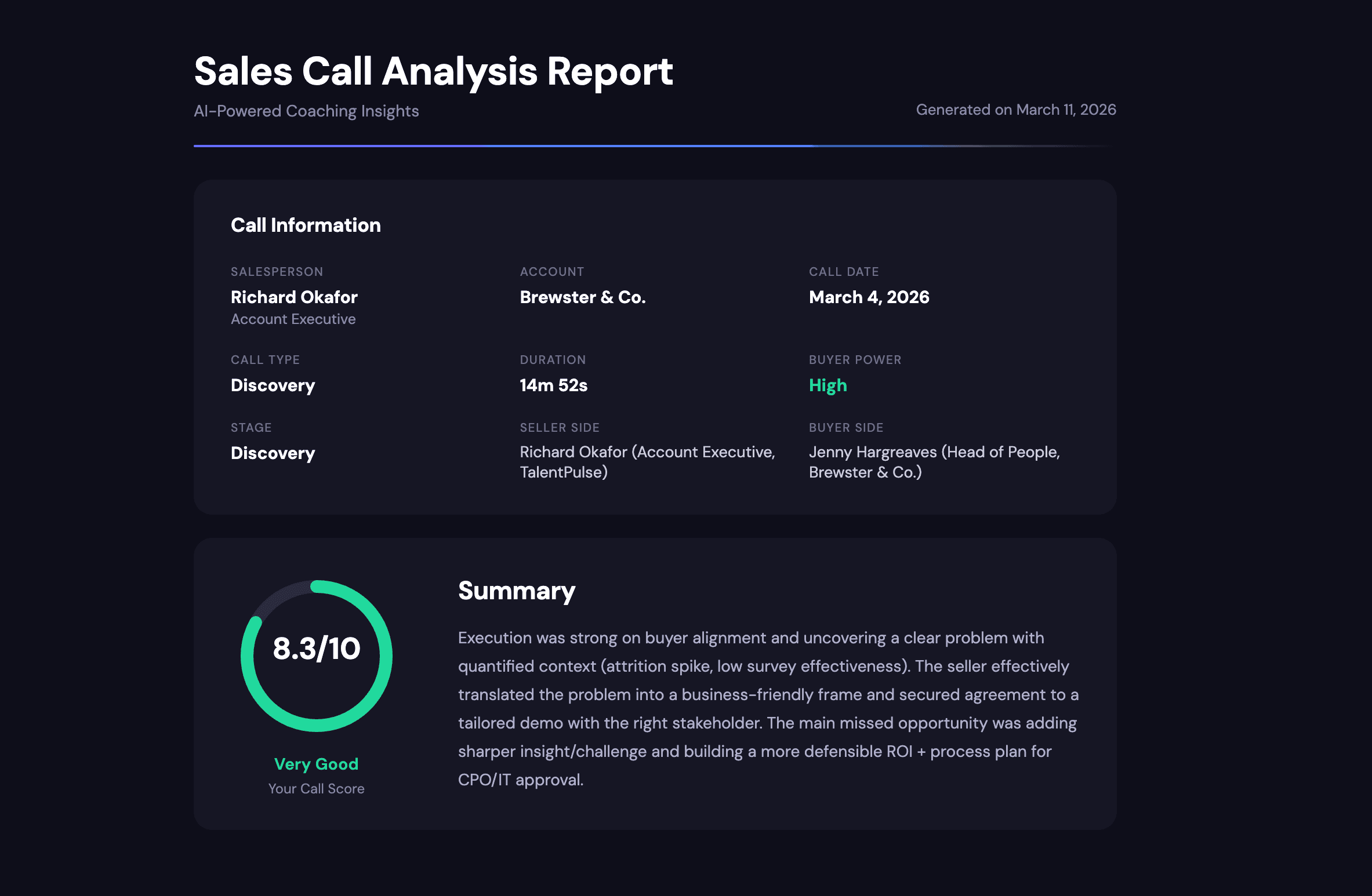
Task: Click the Generated on March 11, 2026 text
Action: (1016, 110)
